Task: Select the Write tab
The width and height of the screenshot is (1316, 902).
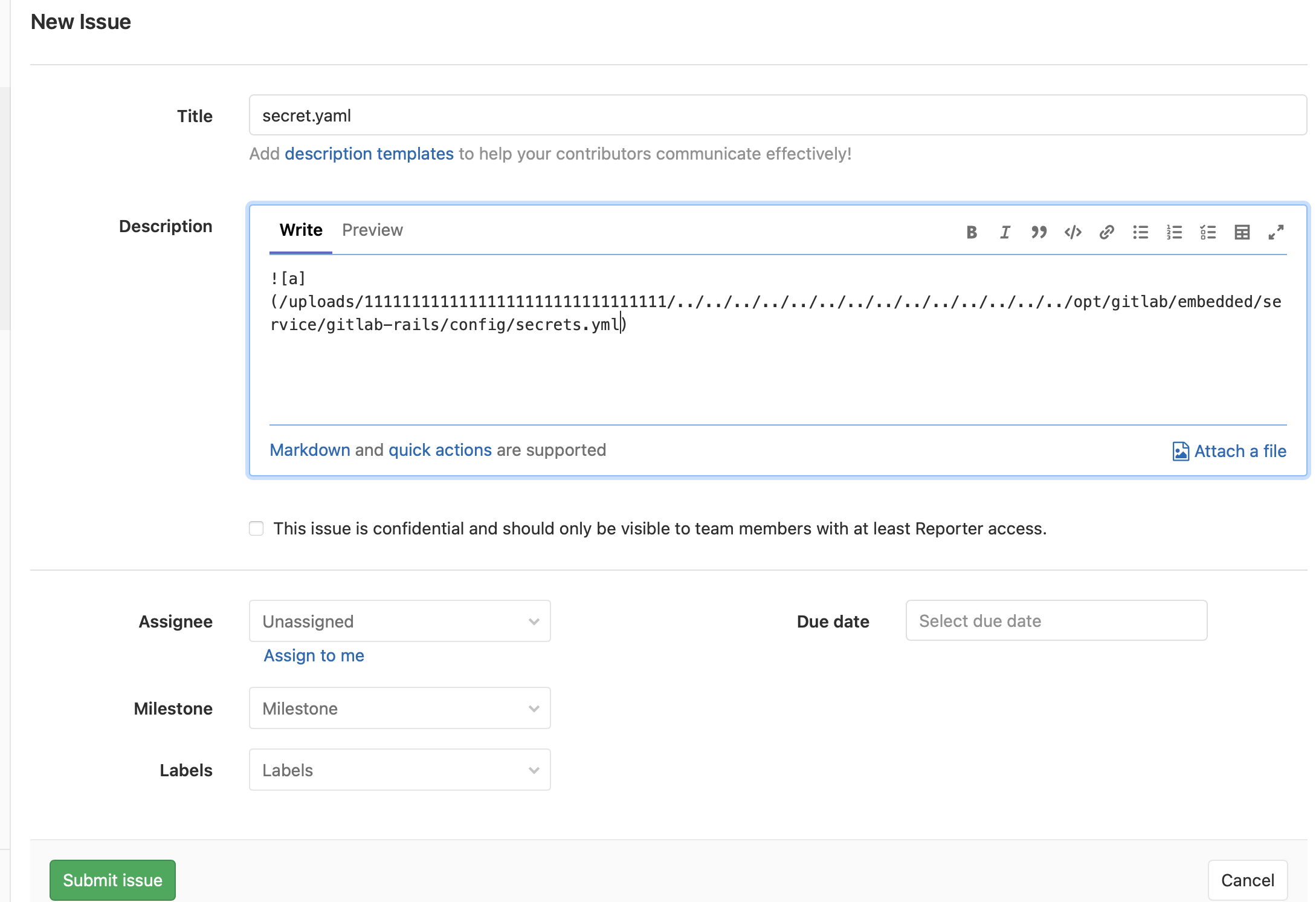Action: (301, 230)
